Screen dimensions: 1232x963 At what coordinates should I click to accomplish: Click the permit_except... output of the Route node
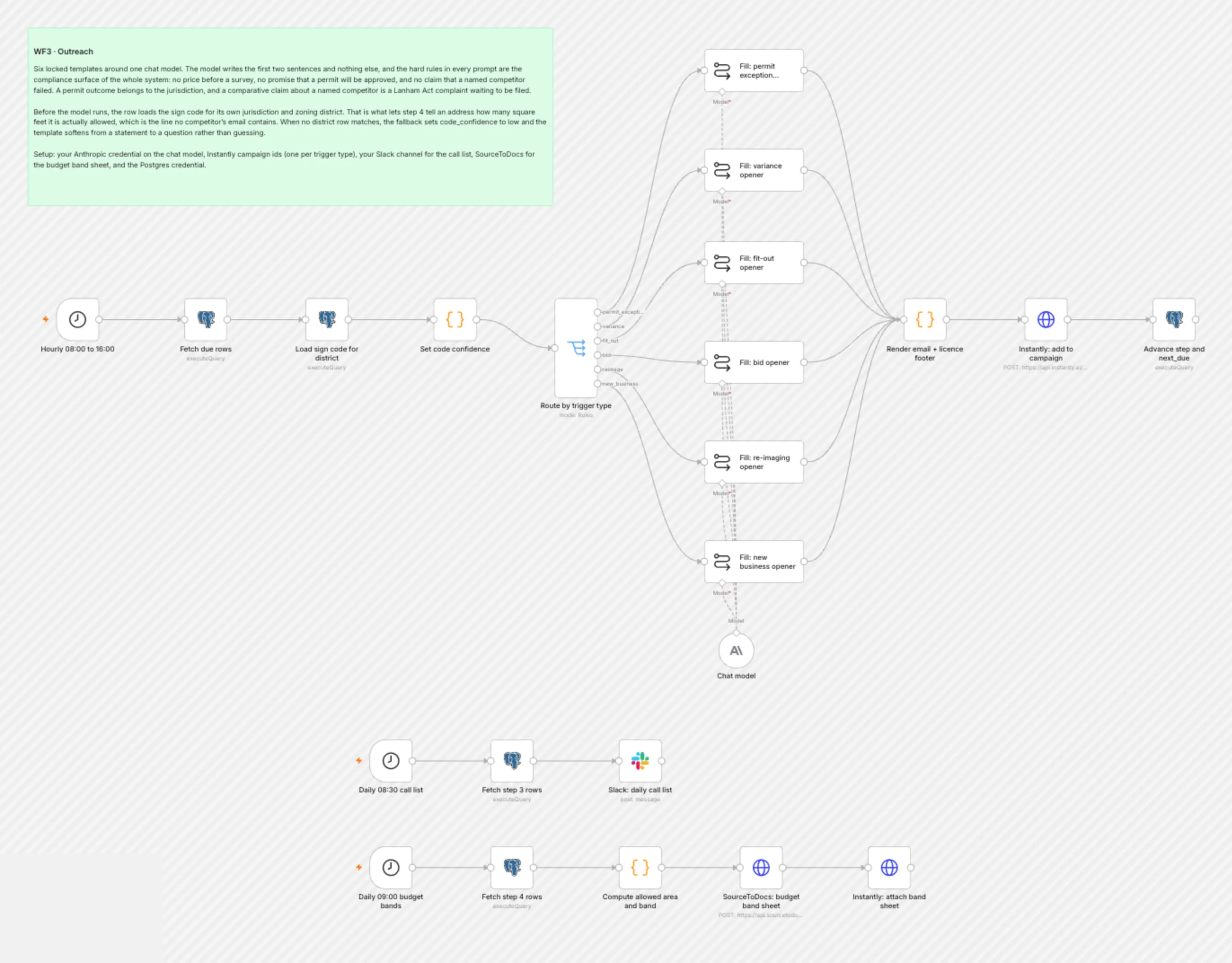(597, 312)
